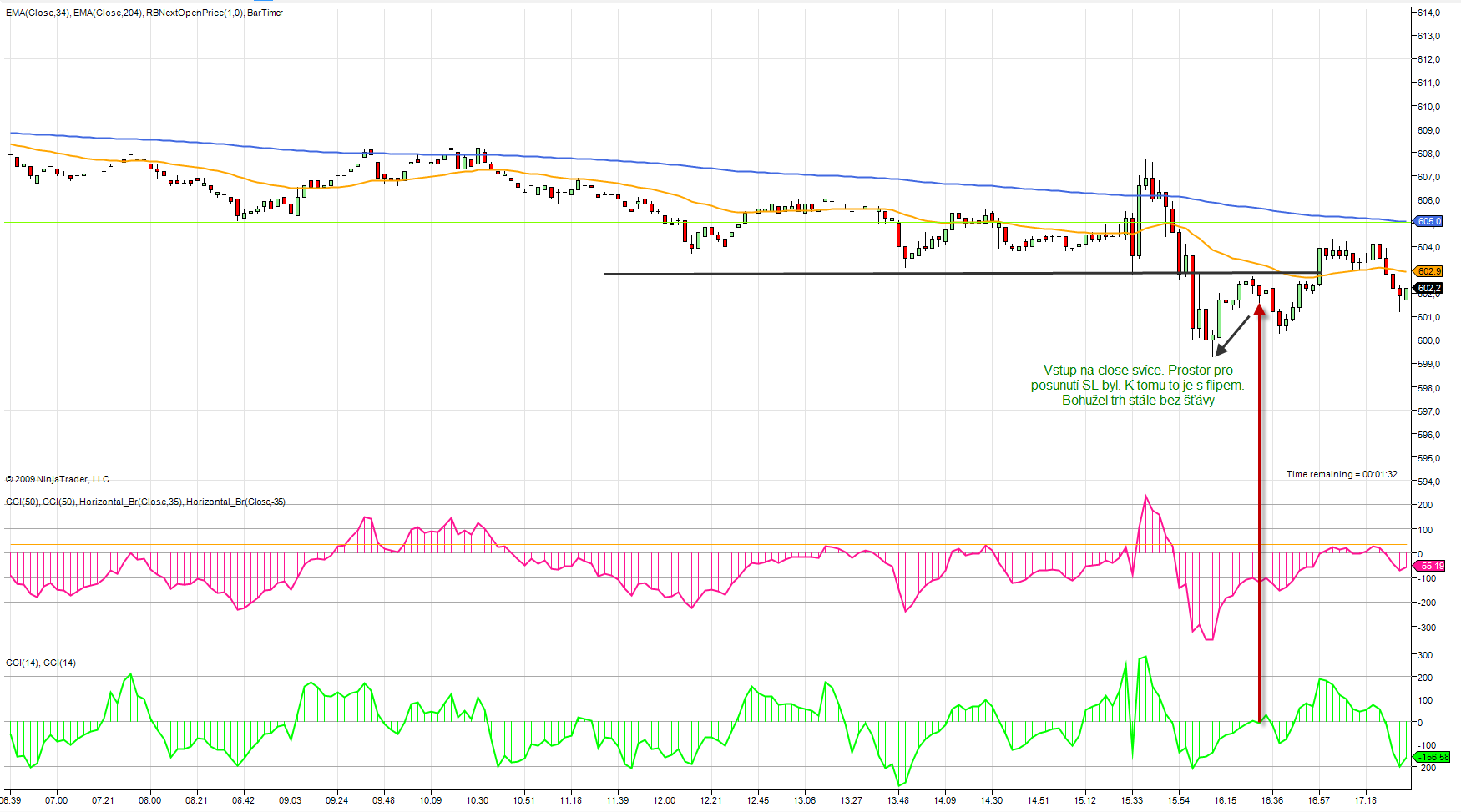
Task: Click the pink -55,19 CCI value marker
Action: point(1431,566)
